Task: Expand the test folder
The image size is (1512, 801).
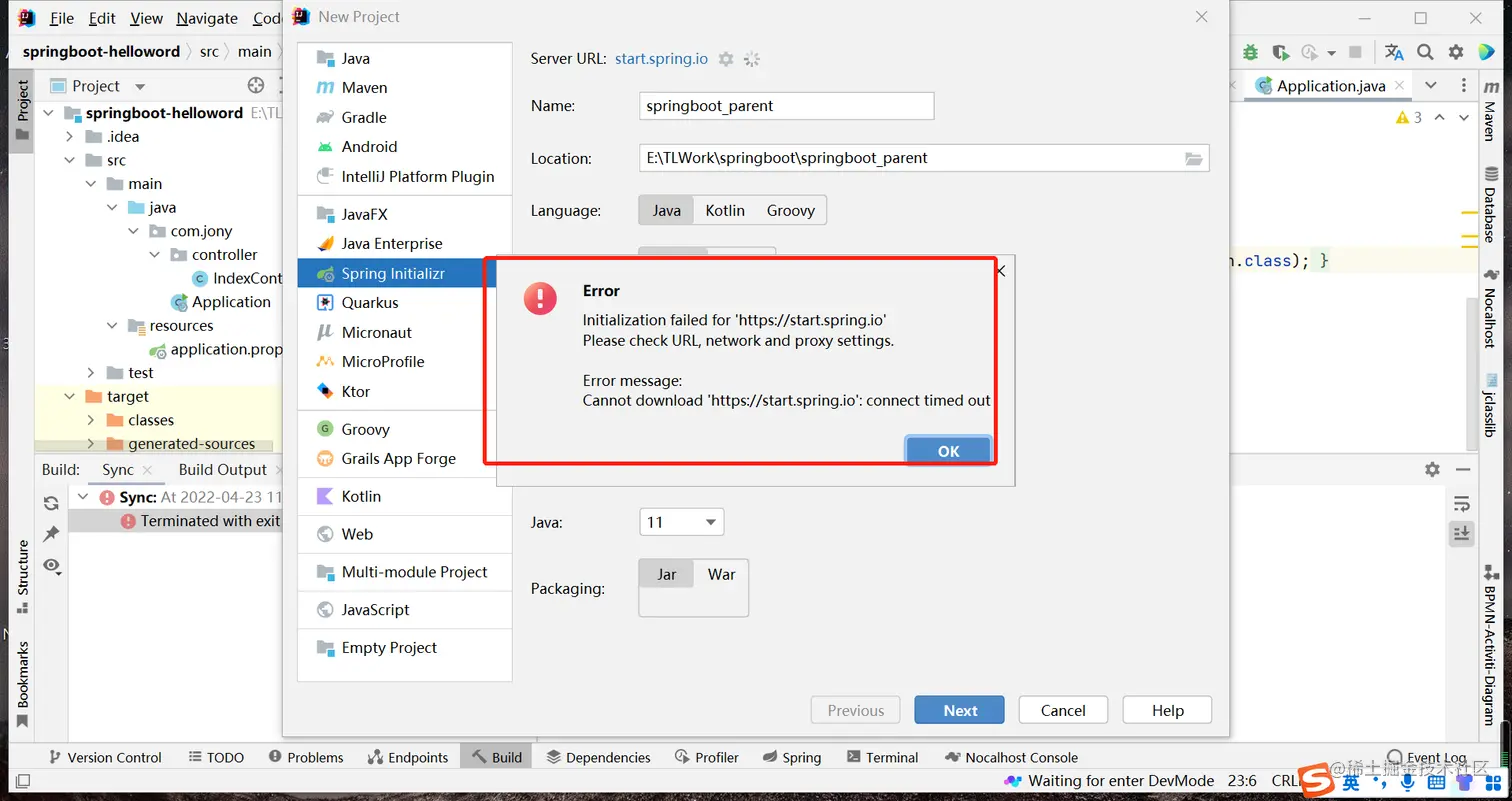Action: [x=91, y=373]
